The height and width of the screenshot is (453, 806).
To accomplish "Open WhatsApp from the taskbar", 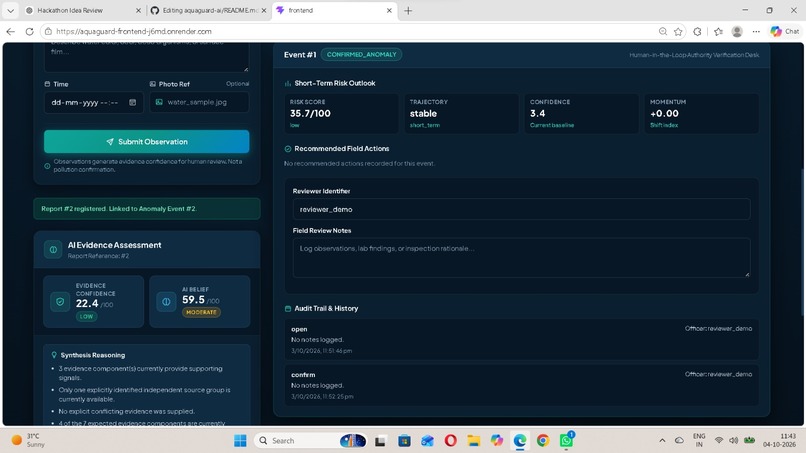I will [x=566, y=440].
